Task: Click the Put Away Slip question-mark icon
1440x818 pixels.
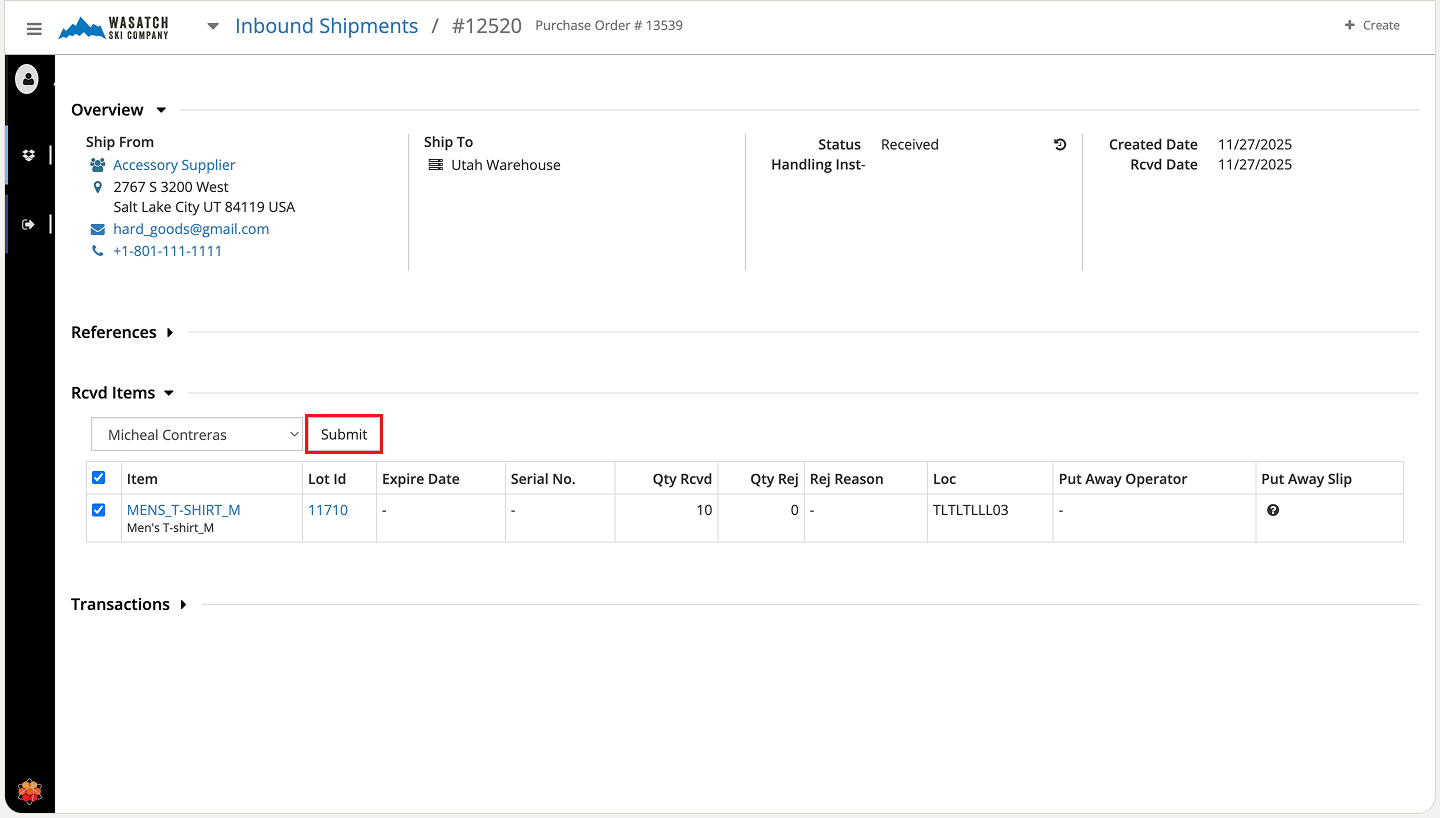Action: coord(1272,510)
